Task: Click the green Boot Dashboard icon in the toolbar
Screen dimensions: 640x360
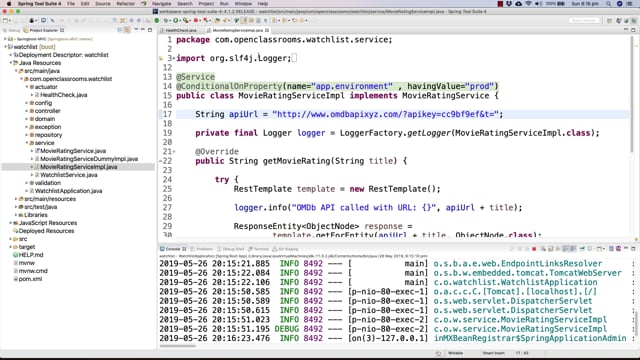Action: [x=157, y=20]
